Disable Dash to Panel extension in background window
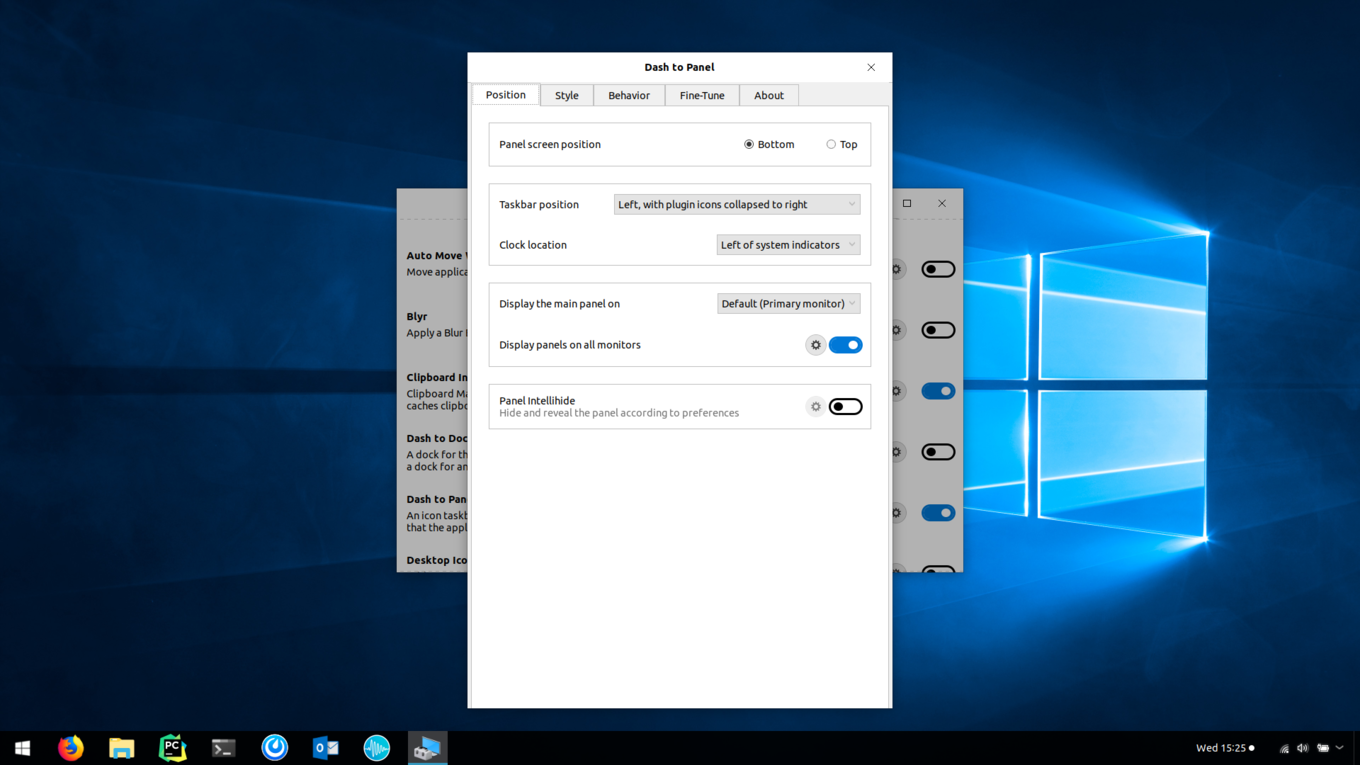Image resolution: width=1360 pixels, height=765 pixels. point(938,513)
